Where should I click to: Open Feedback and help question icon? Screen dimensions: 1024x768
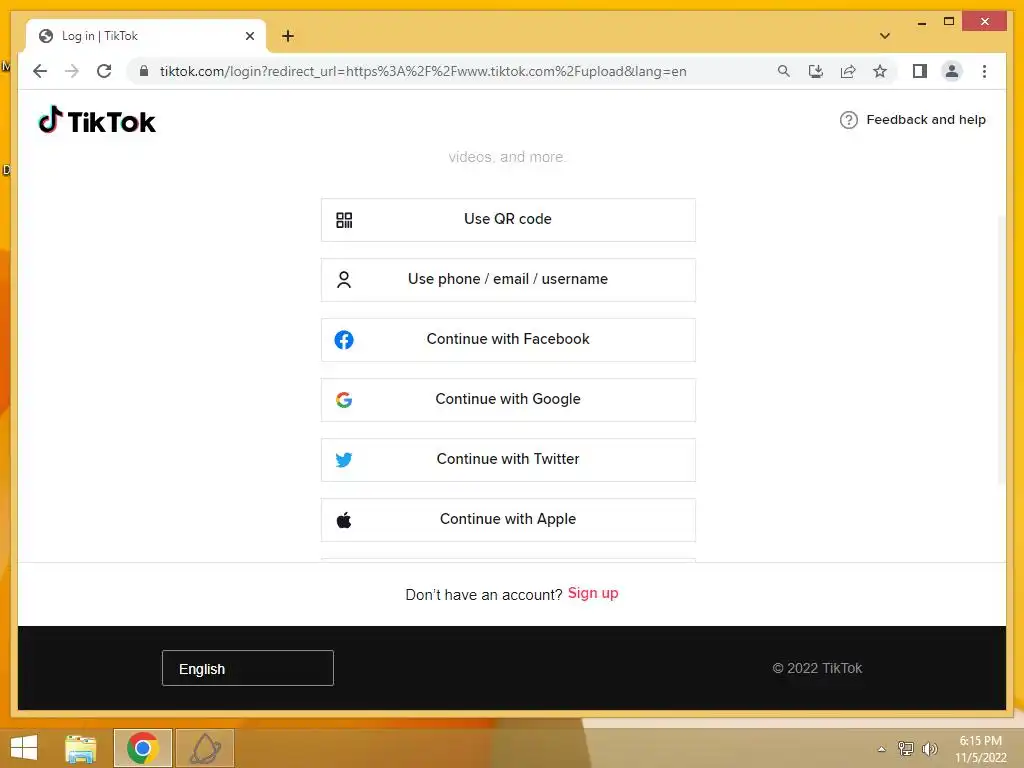tap(848, 120)
